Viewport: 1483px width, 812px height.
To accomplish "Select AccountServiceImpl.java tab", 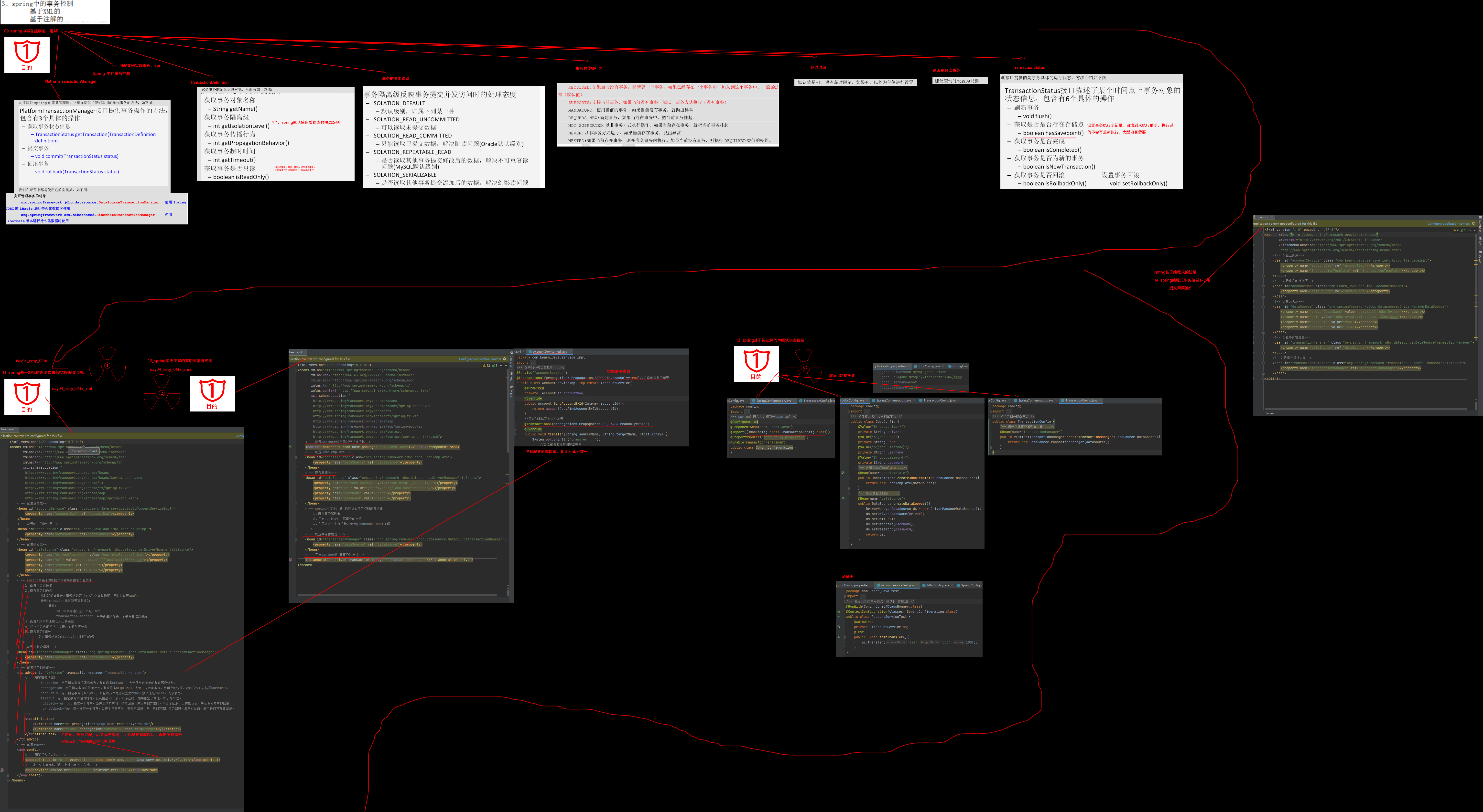I will point(549,352).
